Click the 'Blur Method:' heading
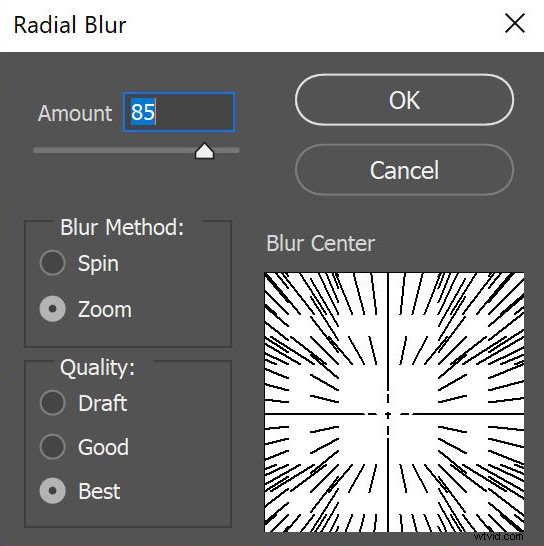The height and width of the screenshot is (546, 544). pos(122,227)
